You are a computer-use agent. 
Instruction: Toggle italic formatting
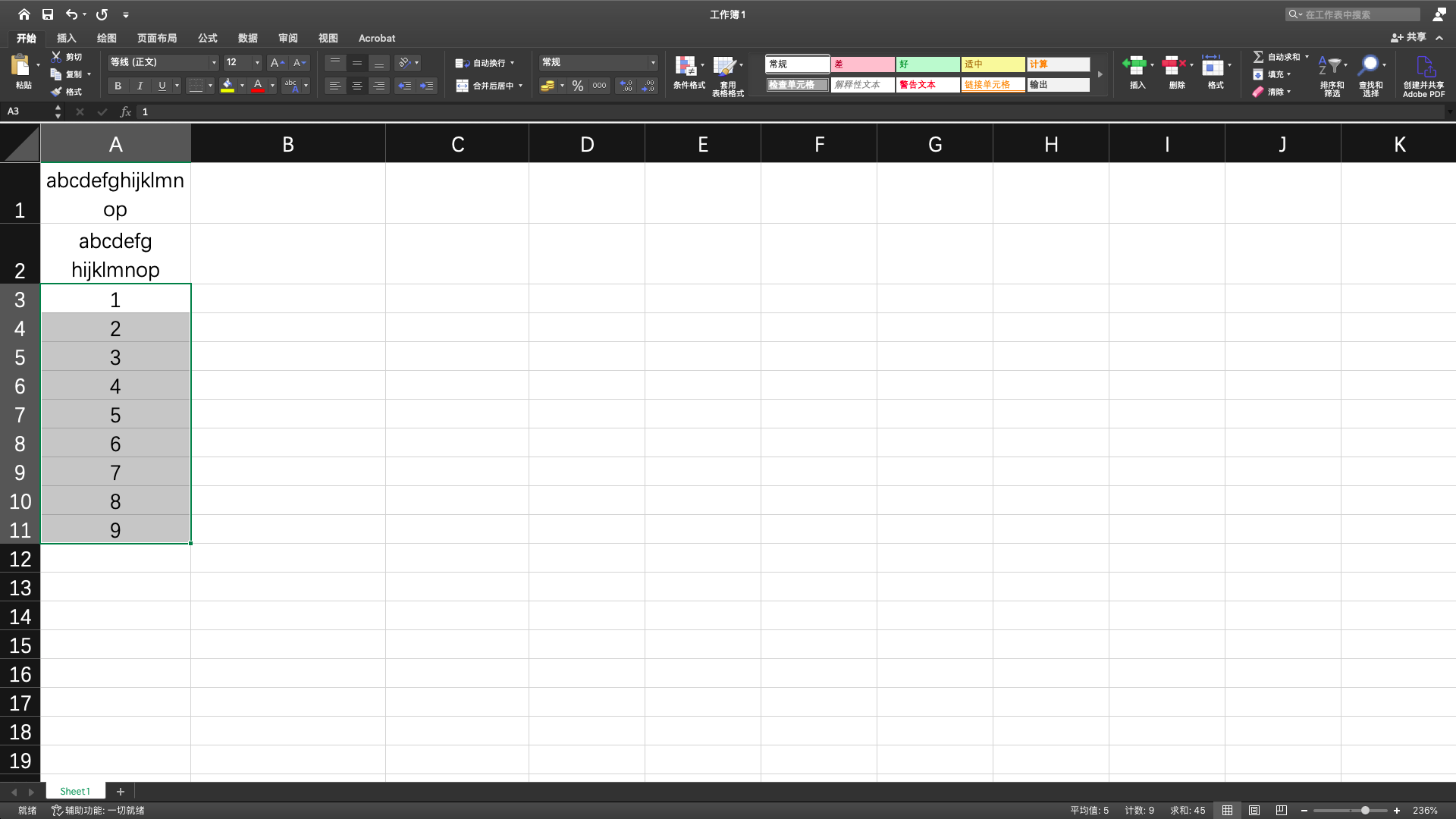pos(140,86)
